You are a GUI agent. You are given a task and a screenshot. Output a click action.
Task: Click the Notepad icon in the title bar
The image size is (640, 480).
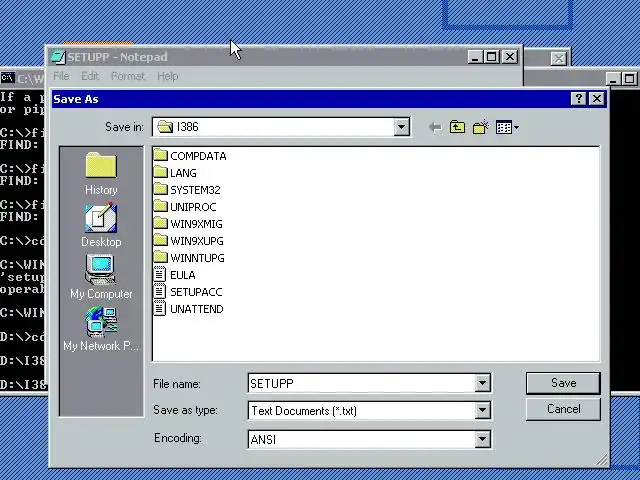click(58, 57)
